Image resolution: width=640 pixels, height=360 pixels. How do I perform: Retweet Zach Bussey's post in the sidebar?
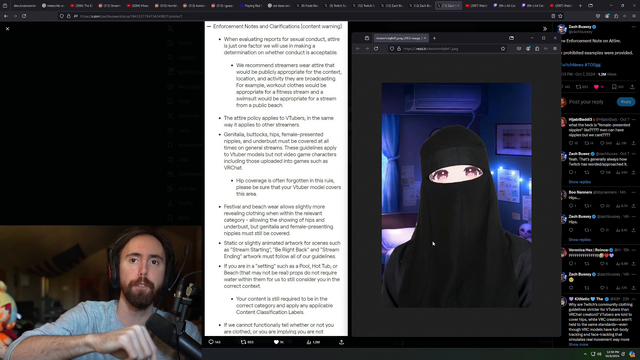[x=578, y=87]
